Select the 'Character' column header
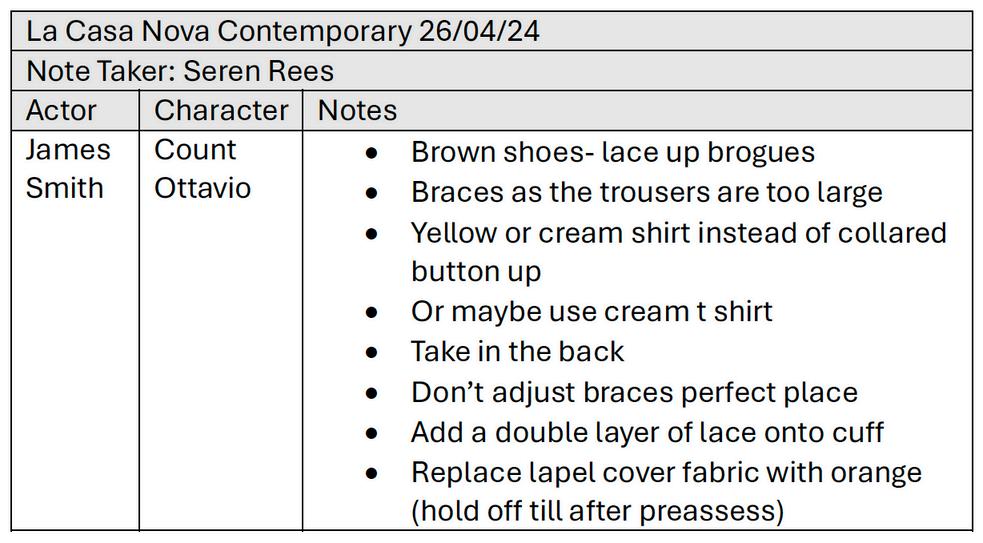This screenshot has width=983, height=543. click(221, 110)
